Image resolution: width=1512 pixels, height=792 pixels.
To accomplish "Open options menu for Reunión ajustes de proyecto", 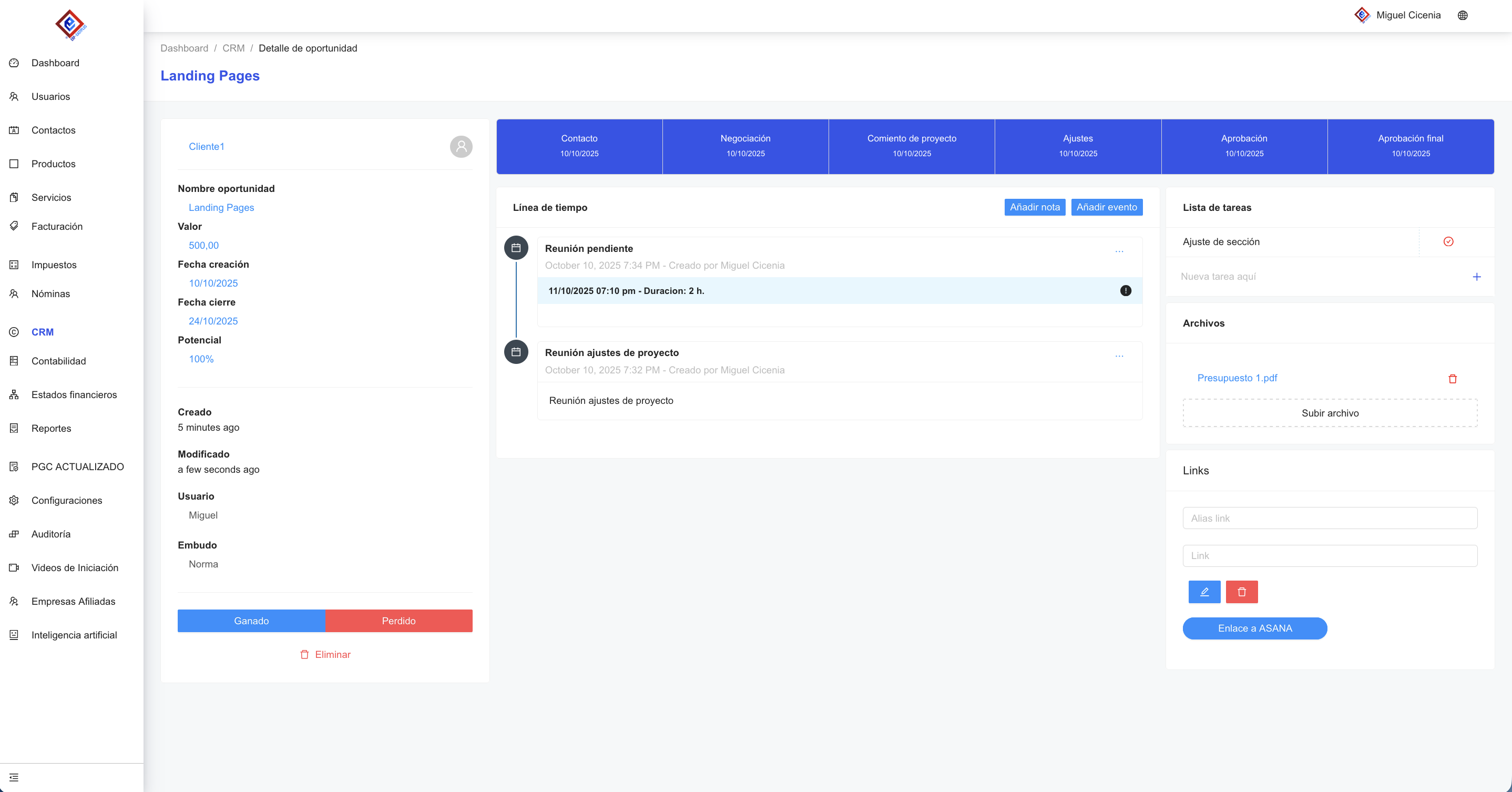I will click(1119, 356).
